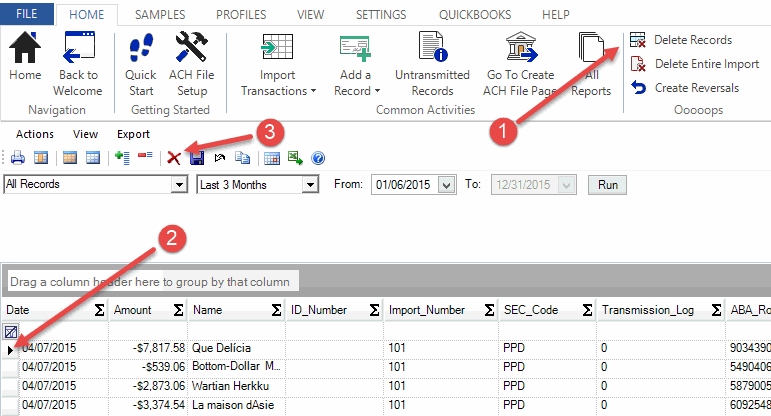Viewport: 771px width, 416px height.
Task: Click the green Excel export icon
Action: pos(295,158)
